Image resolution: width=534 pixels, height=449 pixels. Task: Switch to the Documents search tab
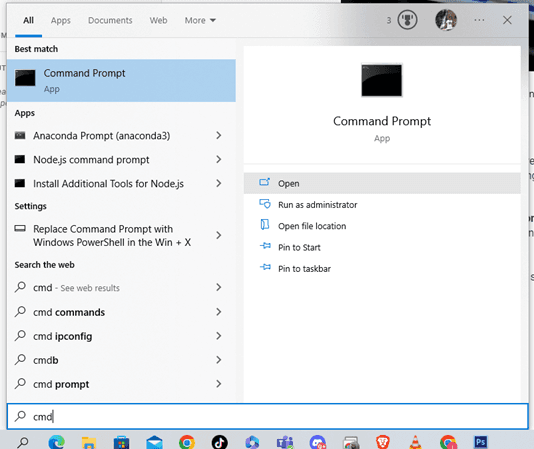pos(110,20)
